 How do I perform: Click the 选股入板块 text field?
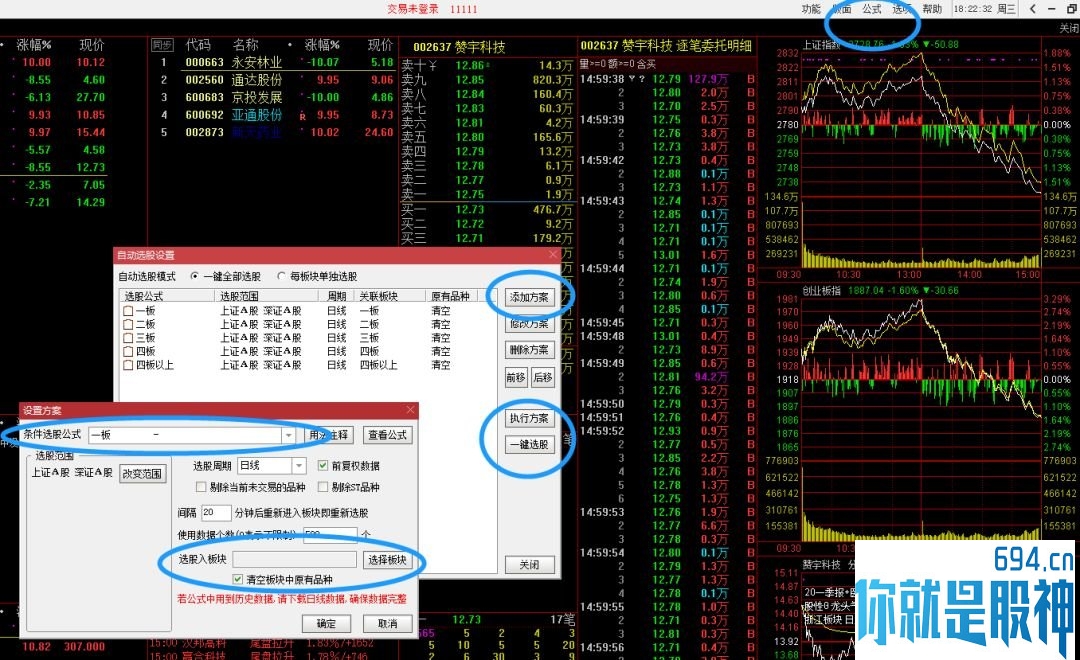(295, 559)
